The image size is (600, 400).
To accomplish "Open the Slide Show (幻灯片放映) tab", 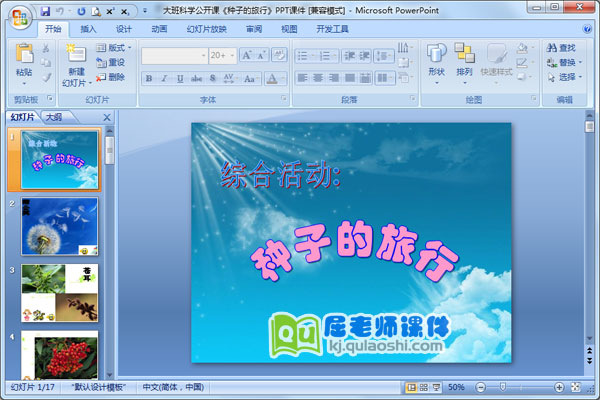I will pos(207,29).
